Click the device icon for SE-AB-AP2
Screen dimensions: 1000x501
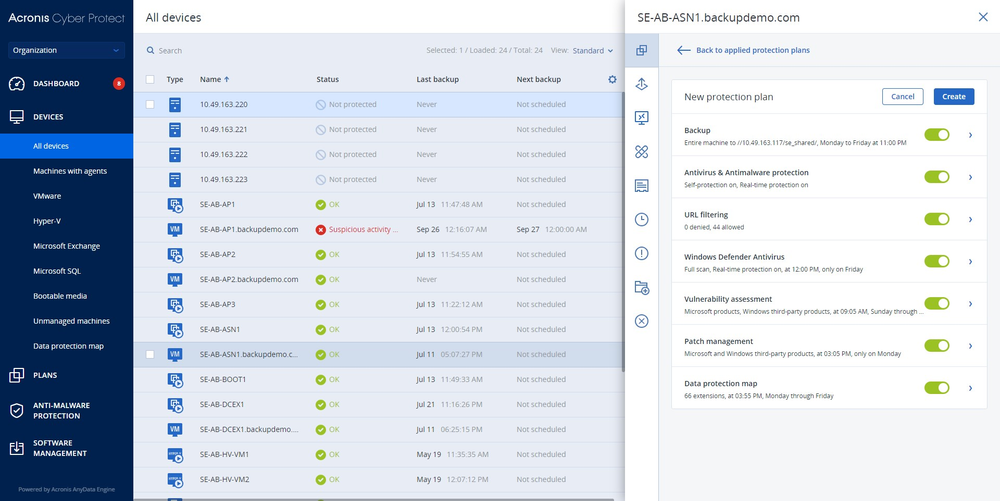(175, 254)
